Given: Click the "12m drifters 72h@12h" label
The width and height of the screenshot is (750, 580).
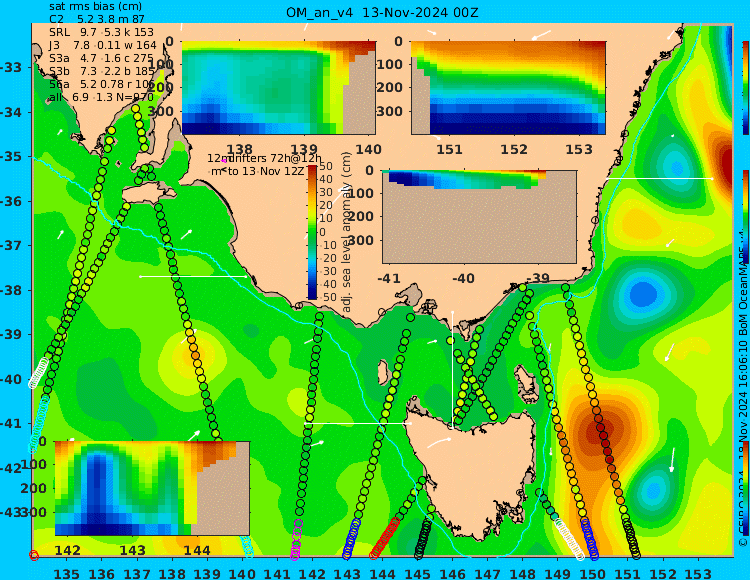Looking at the screenshot, I should [265, 158].
